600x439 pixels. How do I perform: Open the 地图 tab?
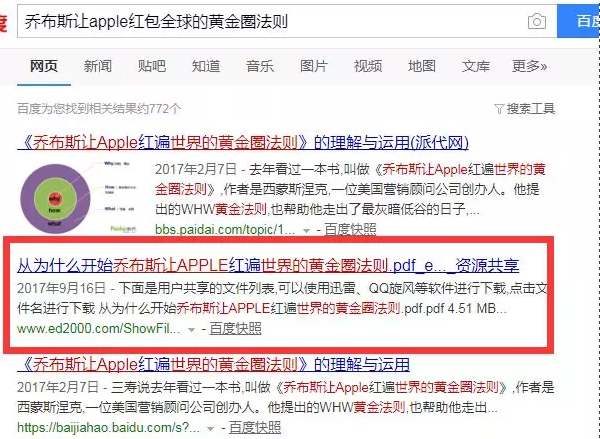422,66
